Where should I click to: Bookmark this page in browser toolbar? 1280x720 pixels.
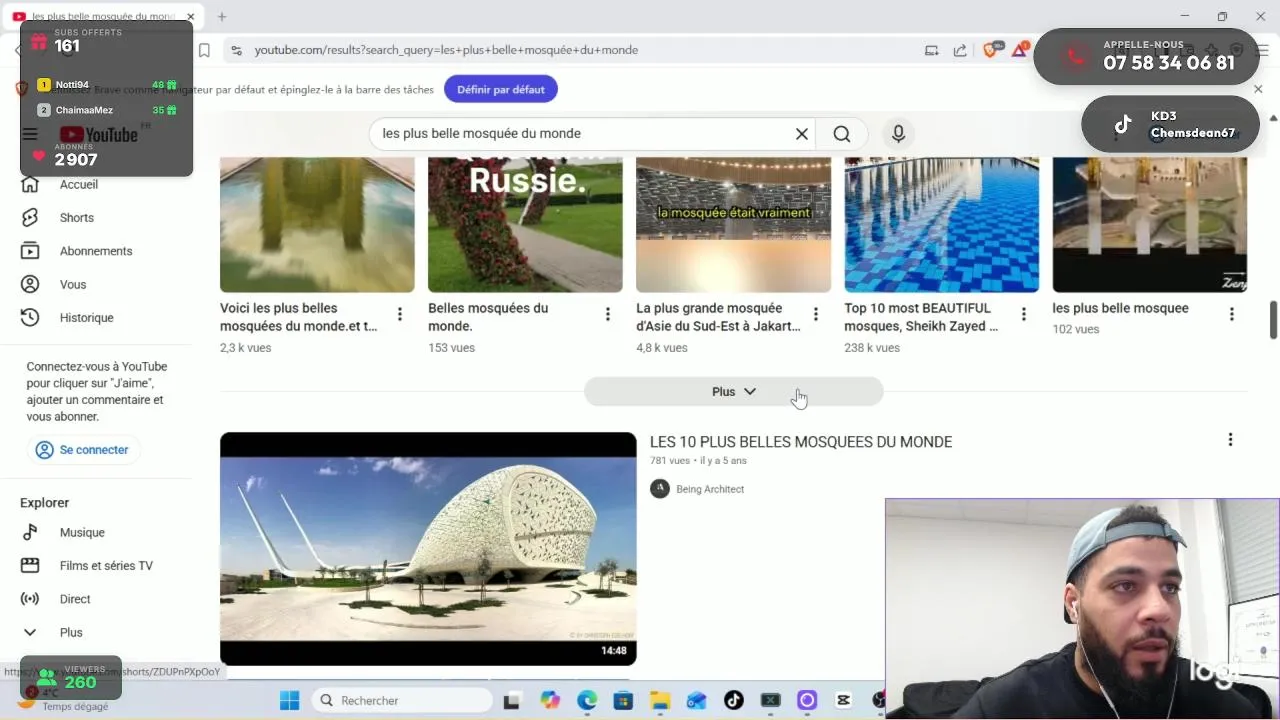tap(204, 50)
